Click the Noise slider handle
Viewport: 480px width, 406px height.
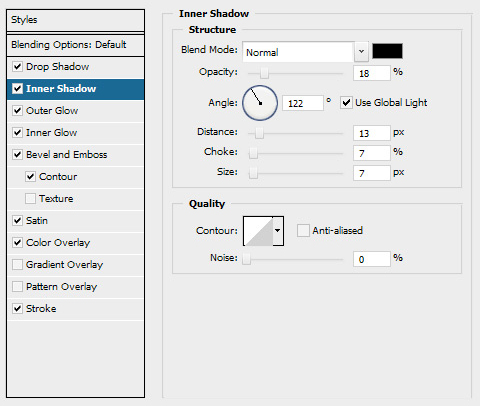click(246, 259)
